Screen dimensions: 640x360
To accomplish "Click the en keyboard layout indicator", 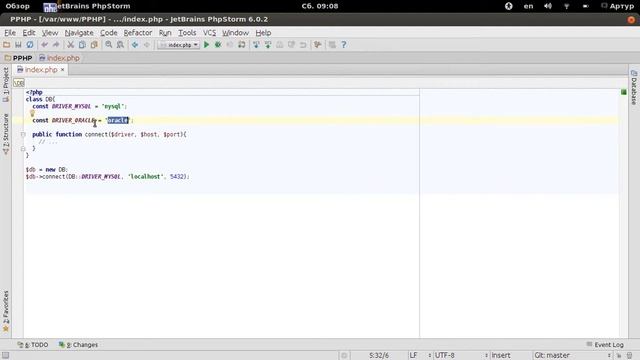I will point(528,6).
